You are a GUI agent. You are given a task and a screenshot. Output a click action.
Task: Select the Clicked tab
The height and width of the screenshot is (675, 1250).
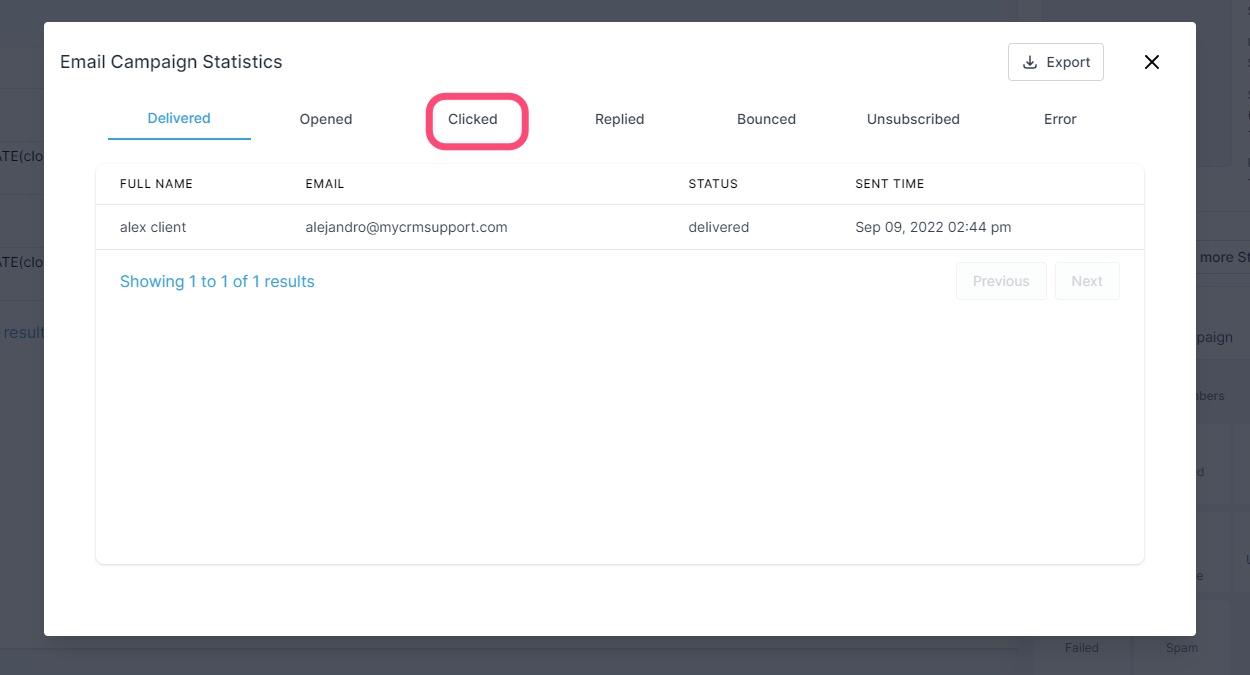473,119
